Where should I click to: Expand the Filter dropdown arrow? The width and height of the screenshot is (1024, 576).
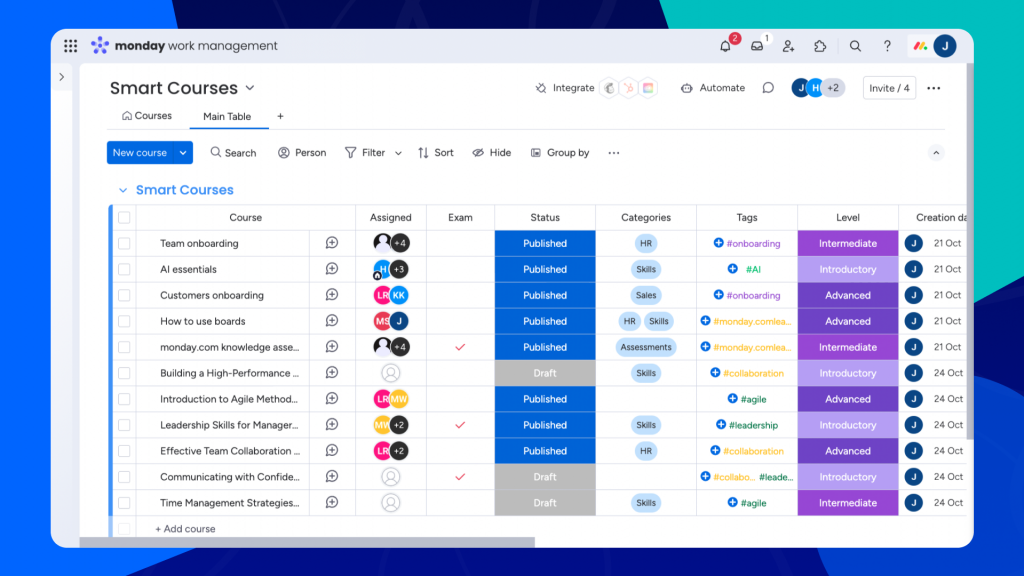[397, 152]
